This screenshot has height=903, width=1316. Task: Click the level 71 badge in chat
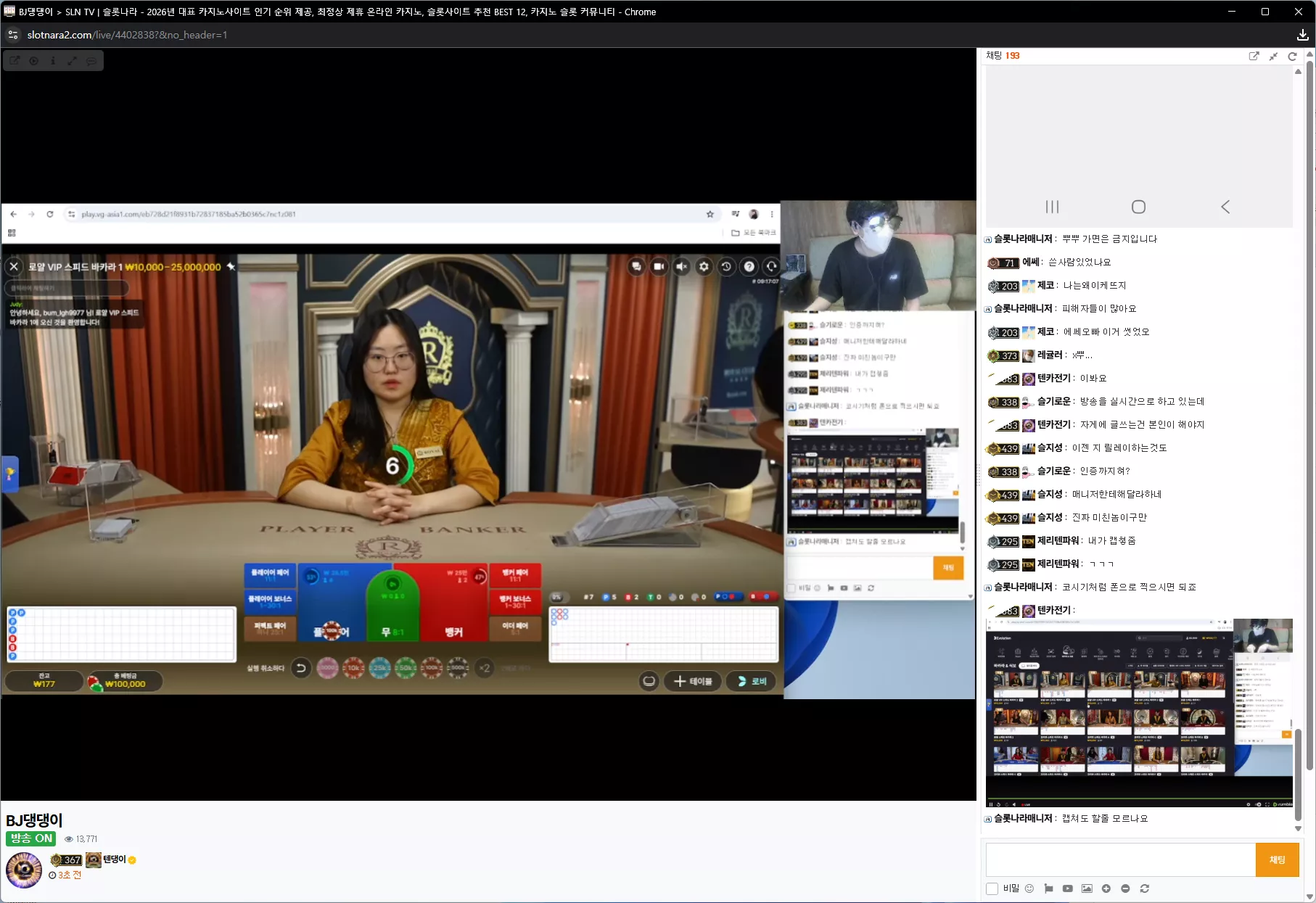point(1003,263)
